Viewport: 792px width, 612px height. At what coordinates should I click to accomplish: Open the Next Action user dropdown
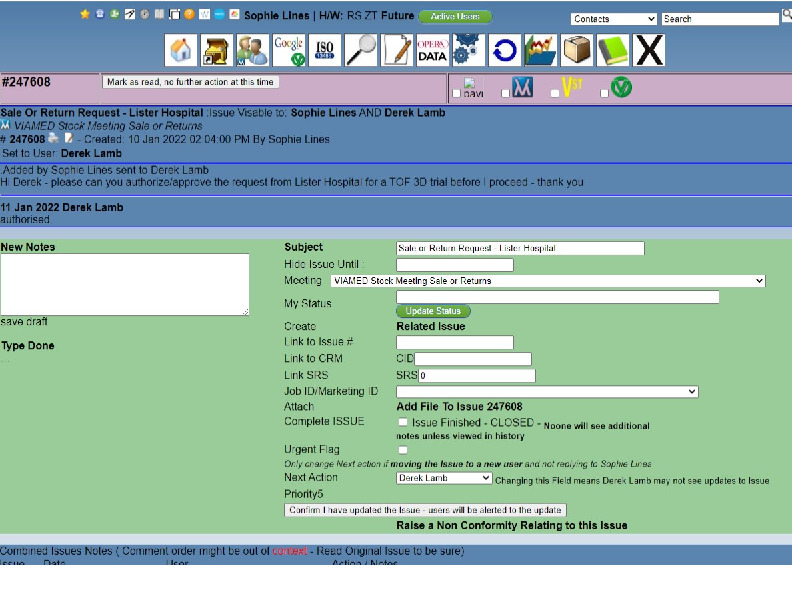tap(444, 478)
